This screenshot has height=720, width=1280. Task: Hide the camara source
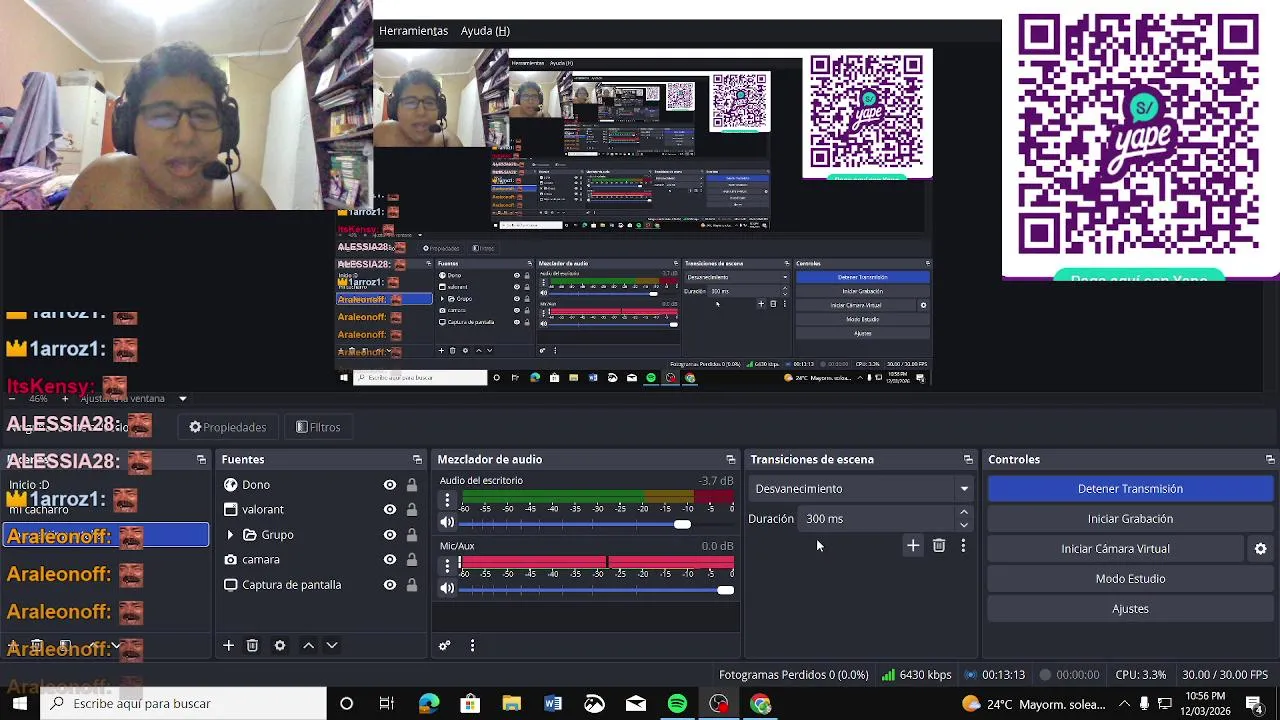pos(390,560)
